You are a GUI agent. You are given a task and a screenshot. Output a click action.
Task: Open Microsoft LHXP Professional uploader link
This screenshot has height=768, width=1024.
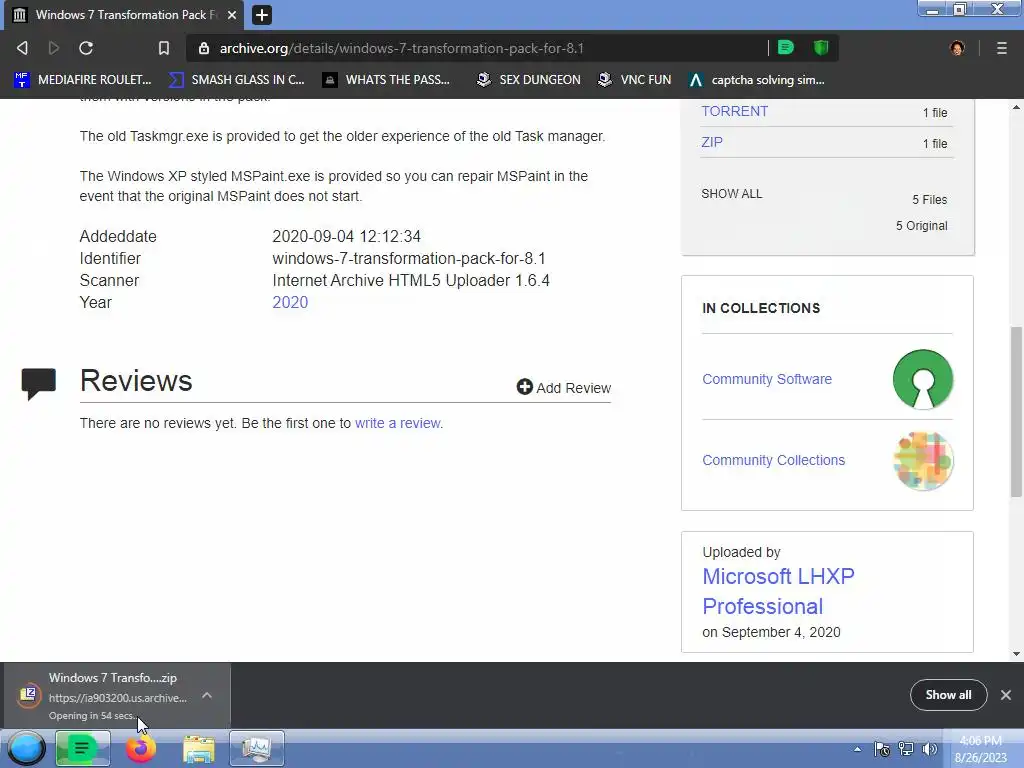coord(778,591)
